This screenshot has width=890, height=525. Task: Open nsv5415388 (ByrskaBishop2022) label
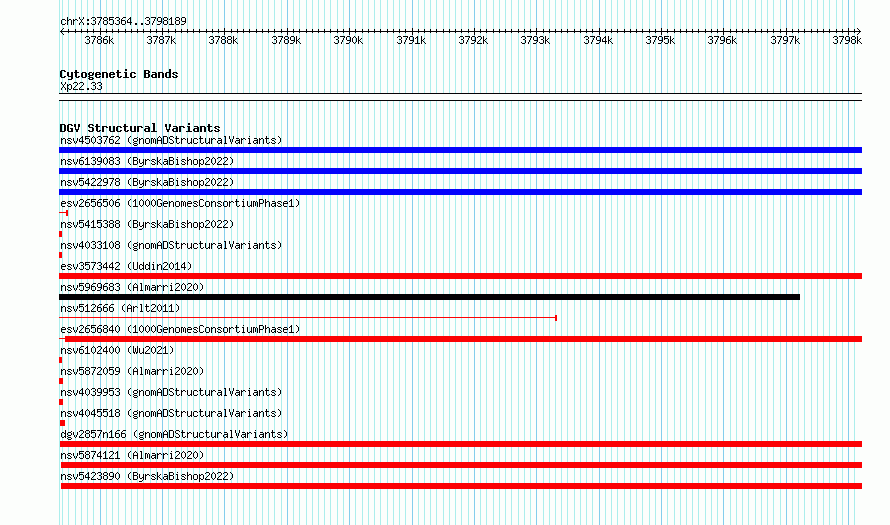point(147,224)
